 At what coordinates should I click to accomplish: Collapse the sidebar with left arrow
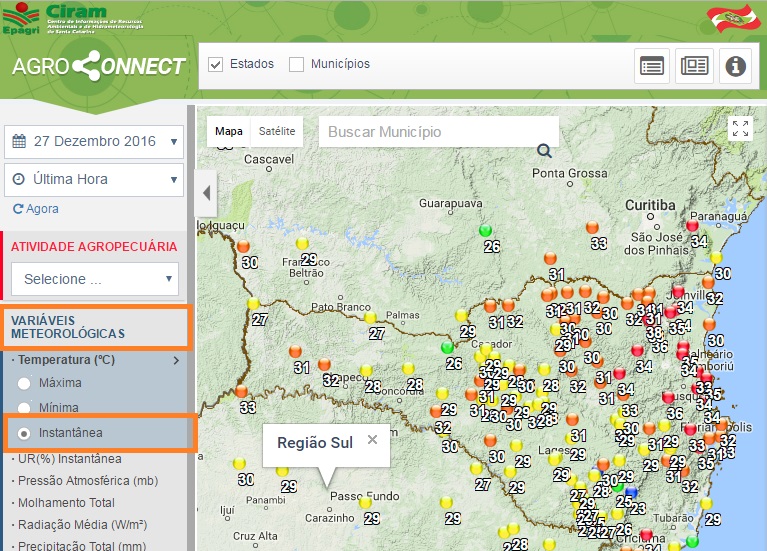(x=206, y=193)
